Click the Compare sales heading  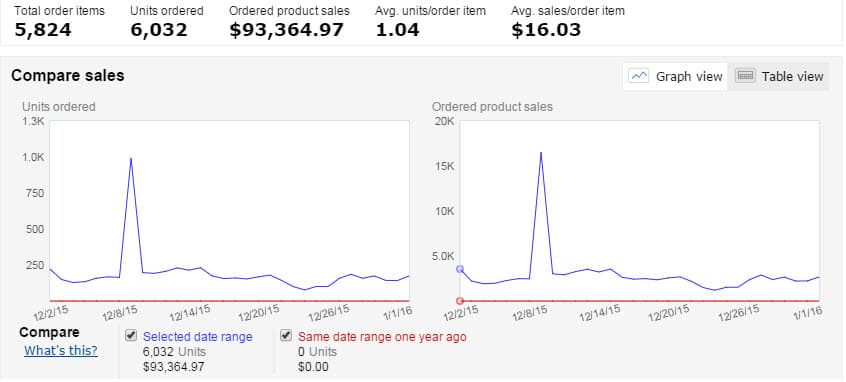tap(67, 76)
